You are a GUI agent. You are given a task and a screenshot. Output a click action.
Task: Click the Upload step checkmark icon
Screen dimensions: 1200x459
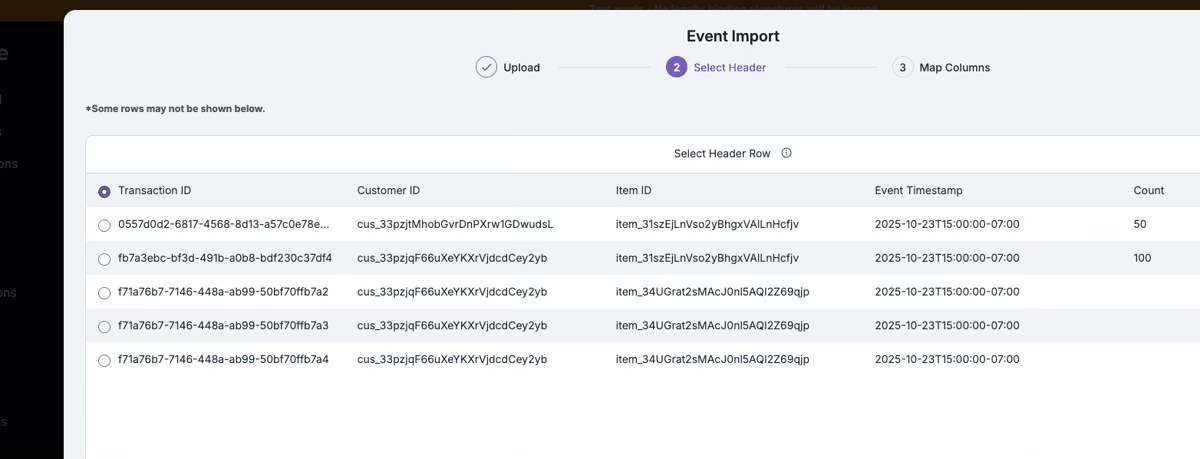coord(486,68)
